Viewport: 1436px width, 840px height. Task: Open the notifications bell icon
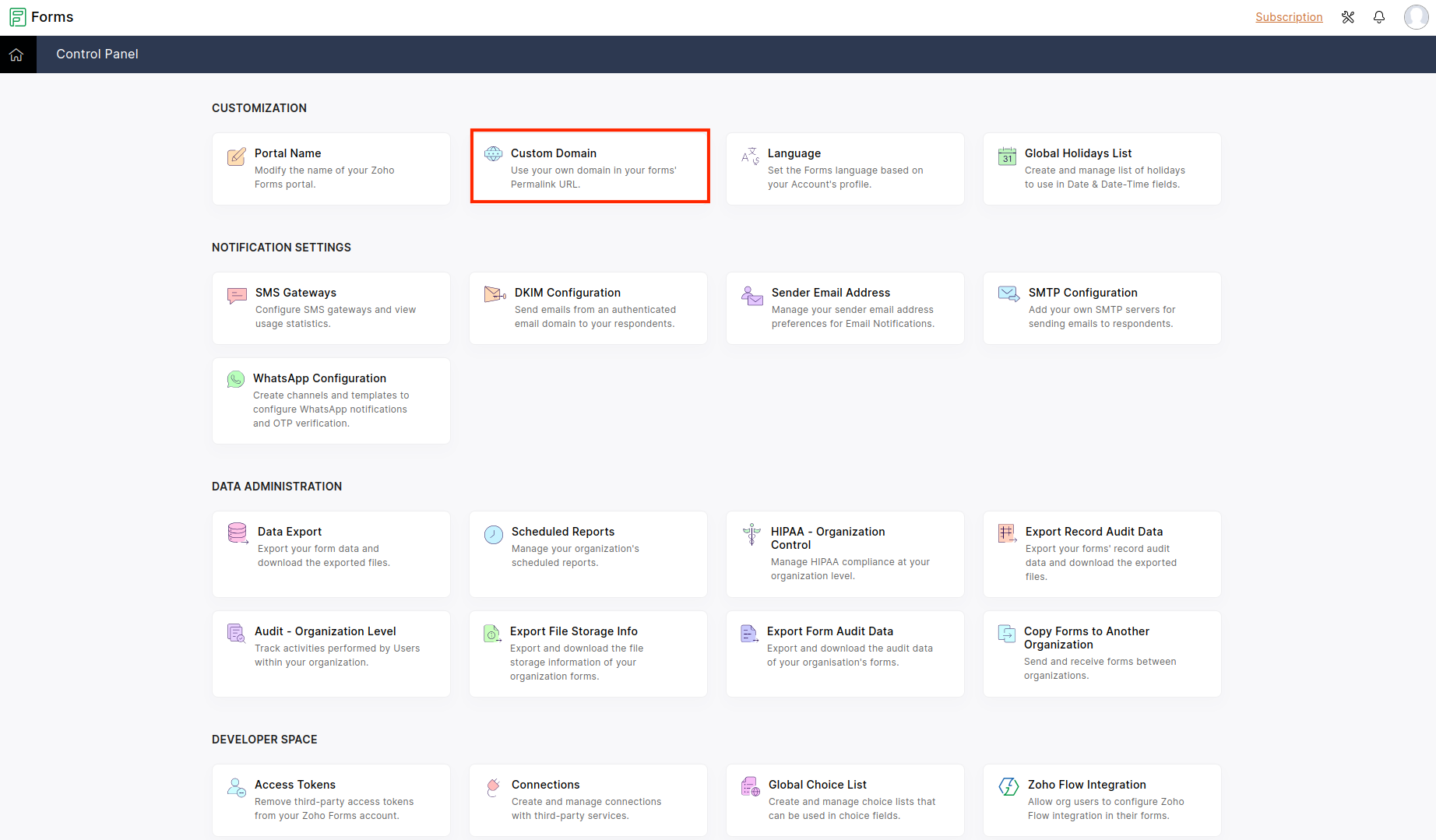coord(1379,17)
